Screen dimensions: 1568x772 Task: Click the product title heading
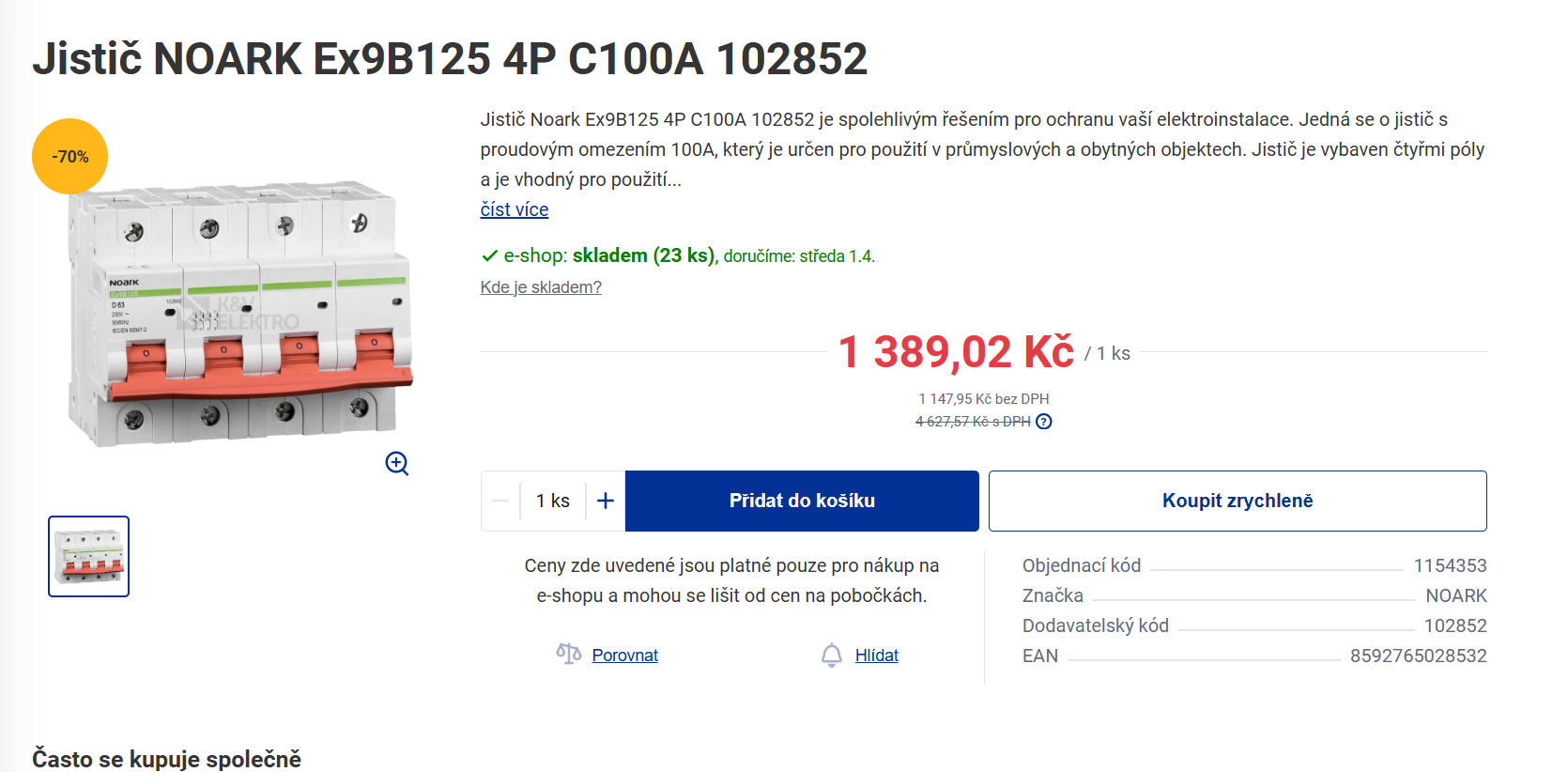[450, 58]
